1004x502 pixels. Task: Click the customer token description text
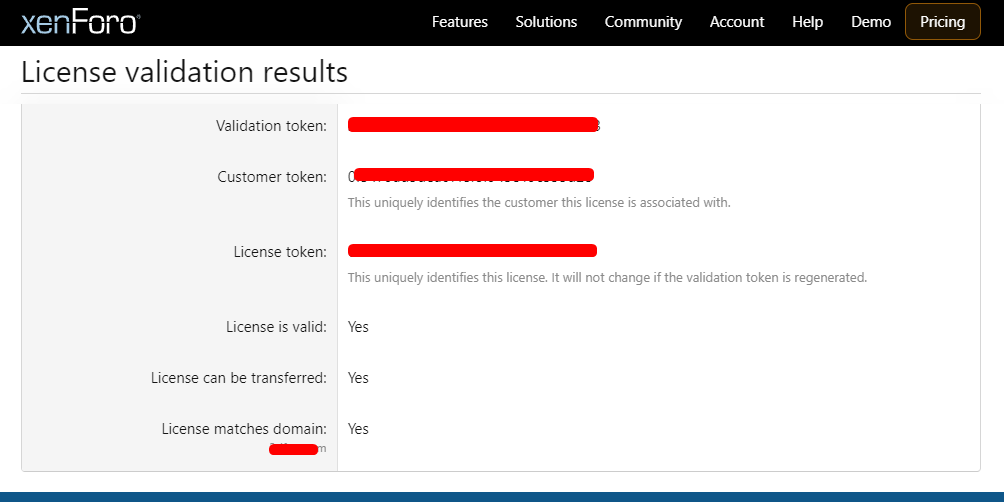pos(539,203)
